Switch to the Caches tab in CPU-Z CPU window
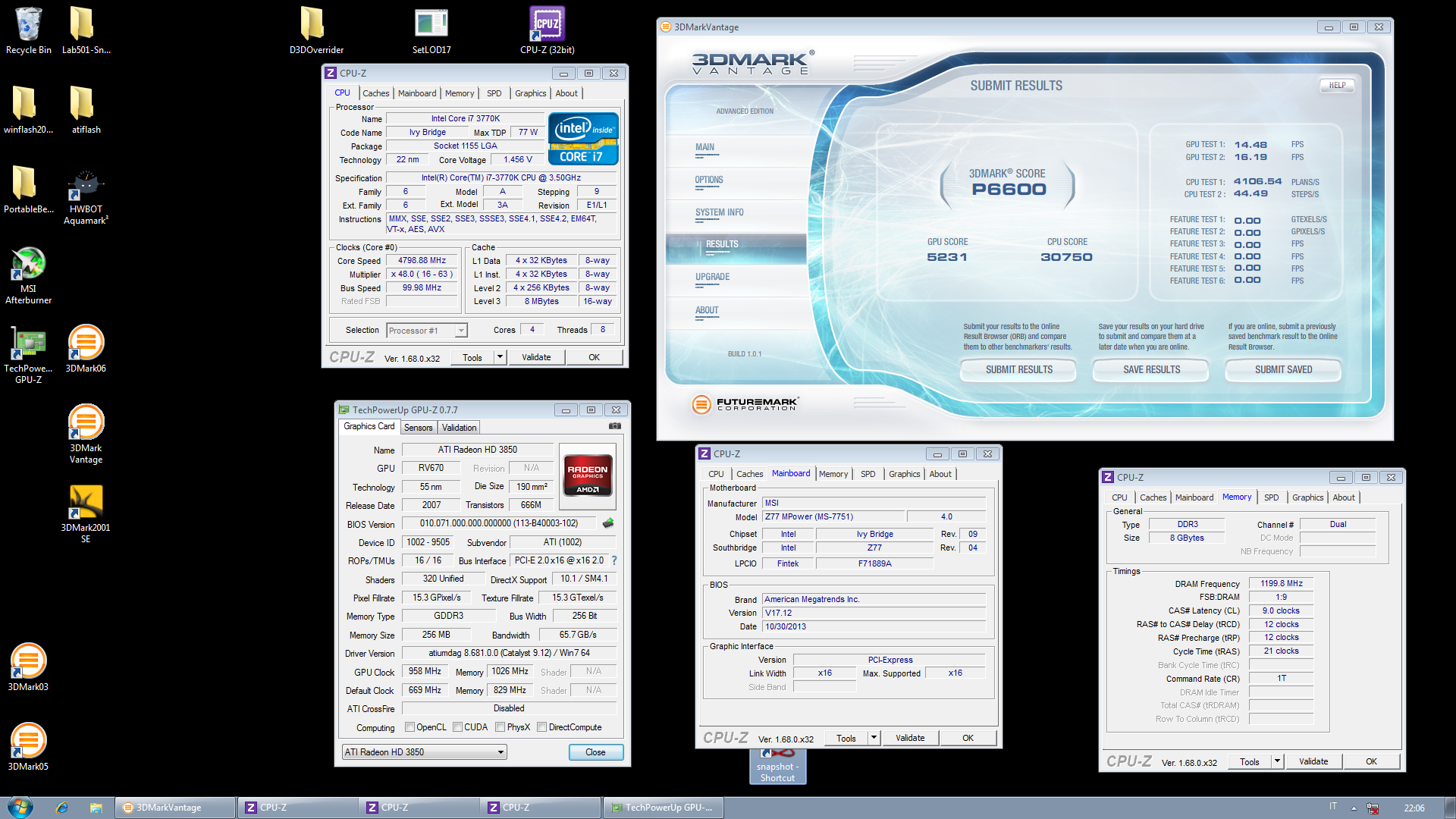Image resolution: width=1456 pixels, height=819 pixels. [x=375, y=93]
